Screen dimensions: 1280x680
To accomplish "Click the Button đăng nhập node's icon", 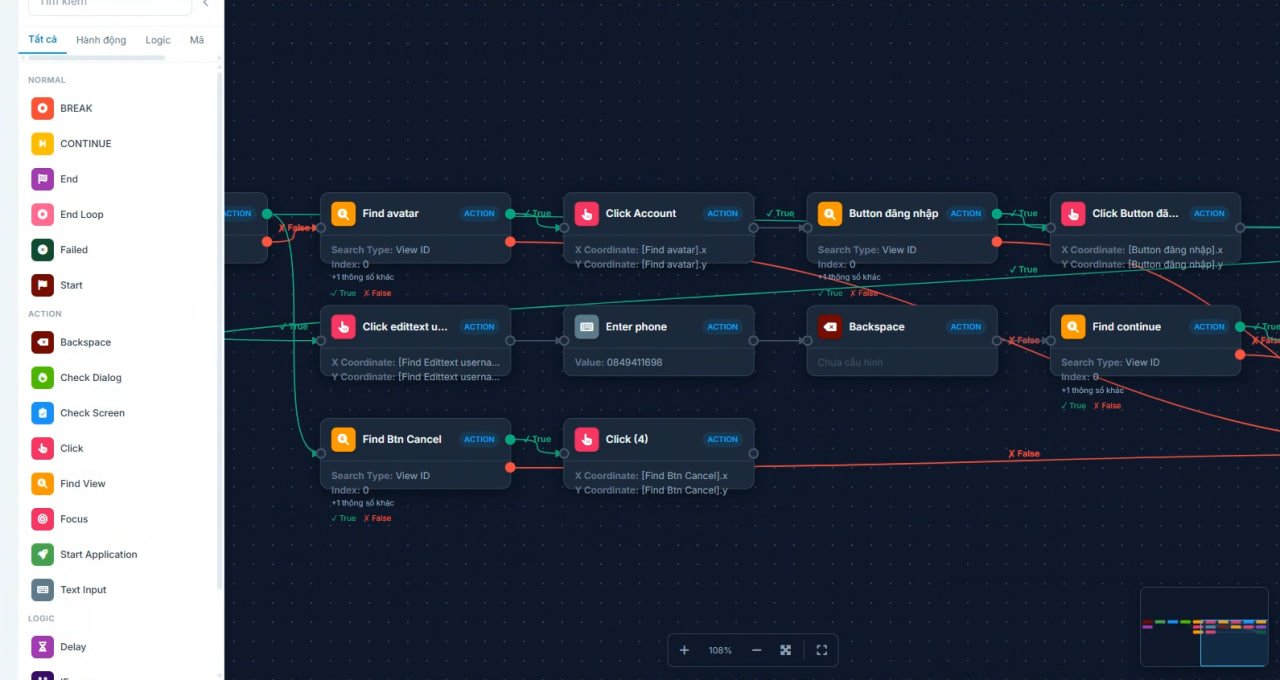I will [x=829, y=214].
